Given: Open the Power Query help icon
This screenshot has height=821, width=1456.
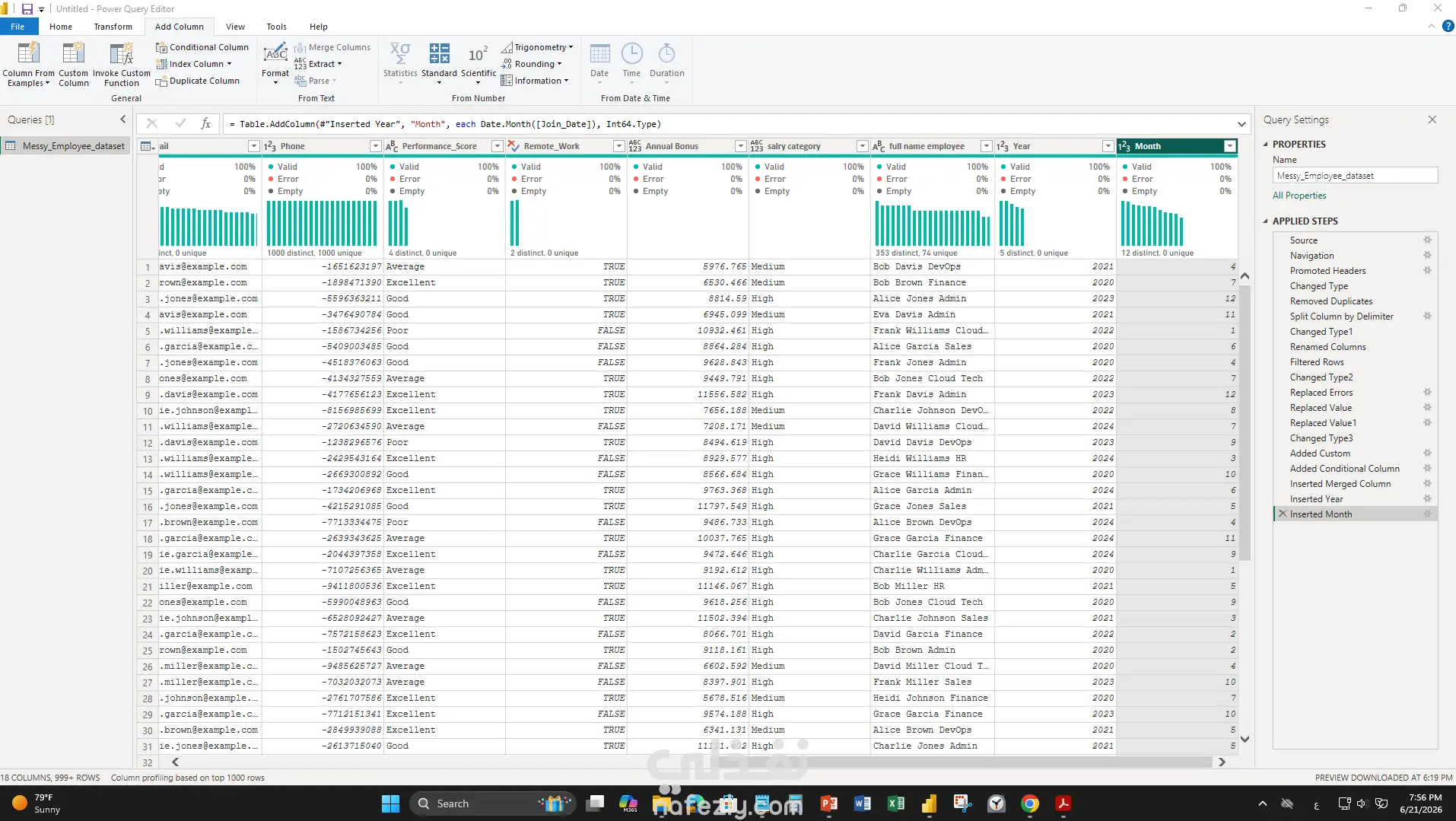Looking at the screenshot, I should tap(1448, 26).
